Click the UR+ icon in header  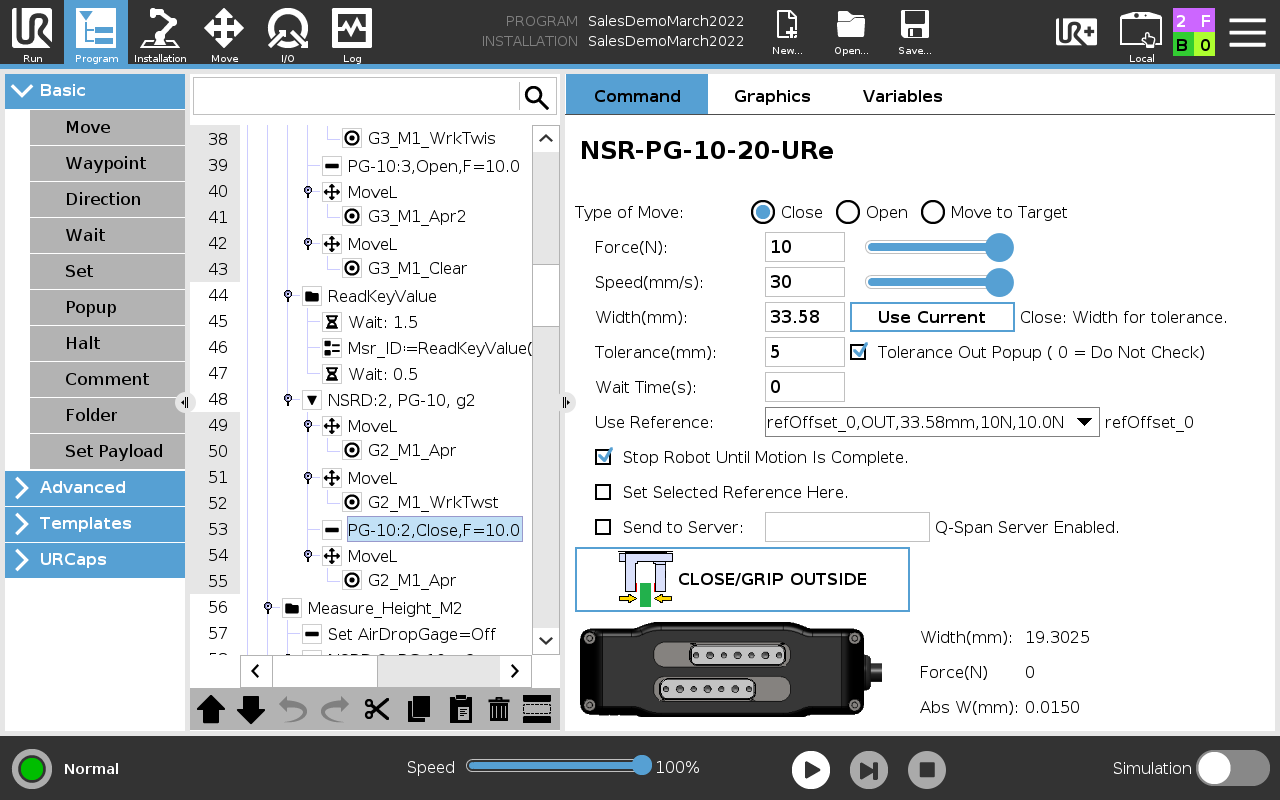1076,32
